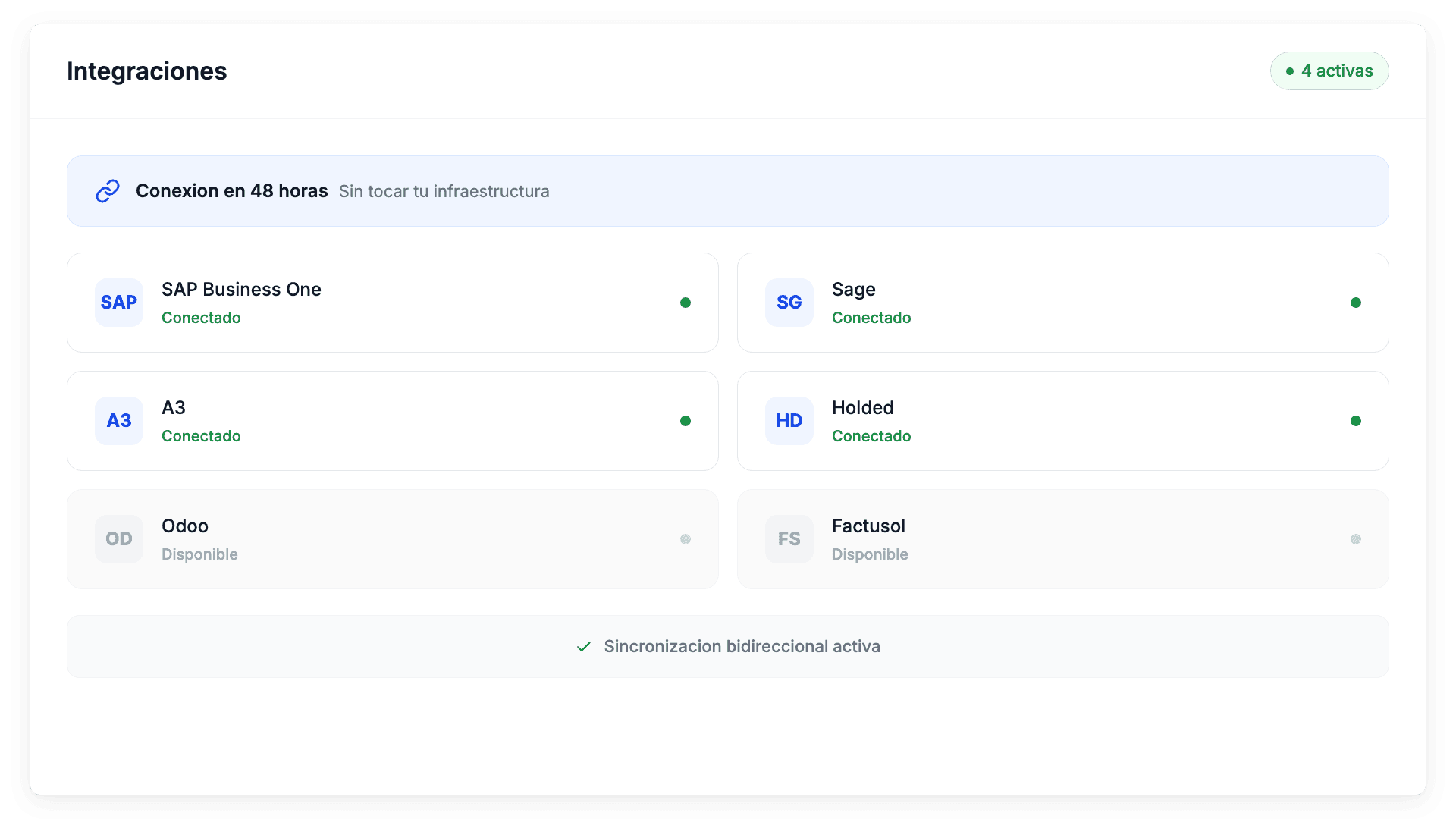Expand the Factusol integration card
Viewport: 1456px width, 819px height.
(1062, 538)
